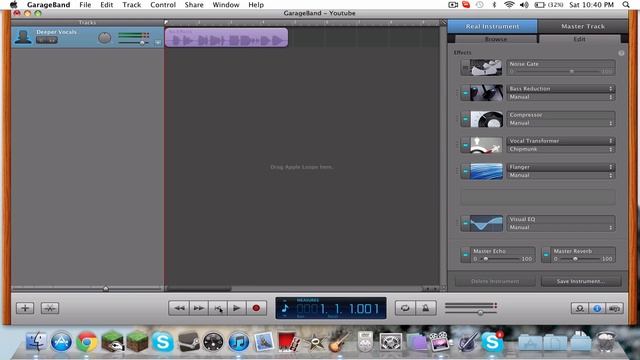Click the note icon in the LCD display
Viewport: 640px width, 360px height.
(285, 308)
